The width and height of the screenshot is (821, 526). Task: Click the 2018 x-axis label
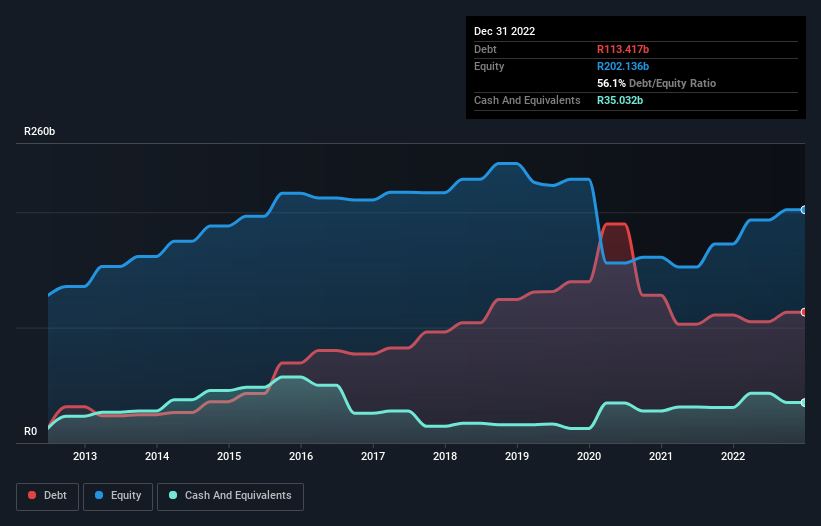click(x=445, y=456)
